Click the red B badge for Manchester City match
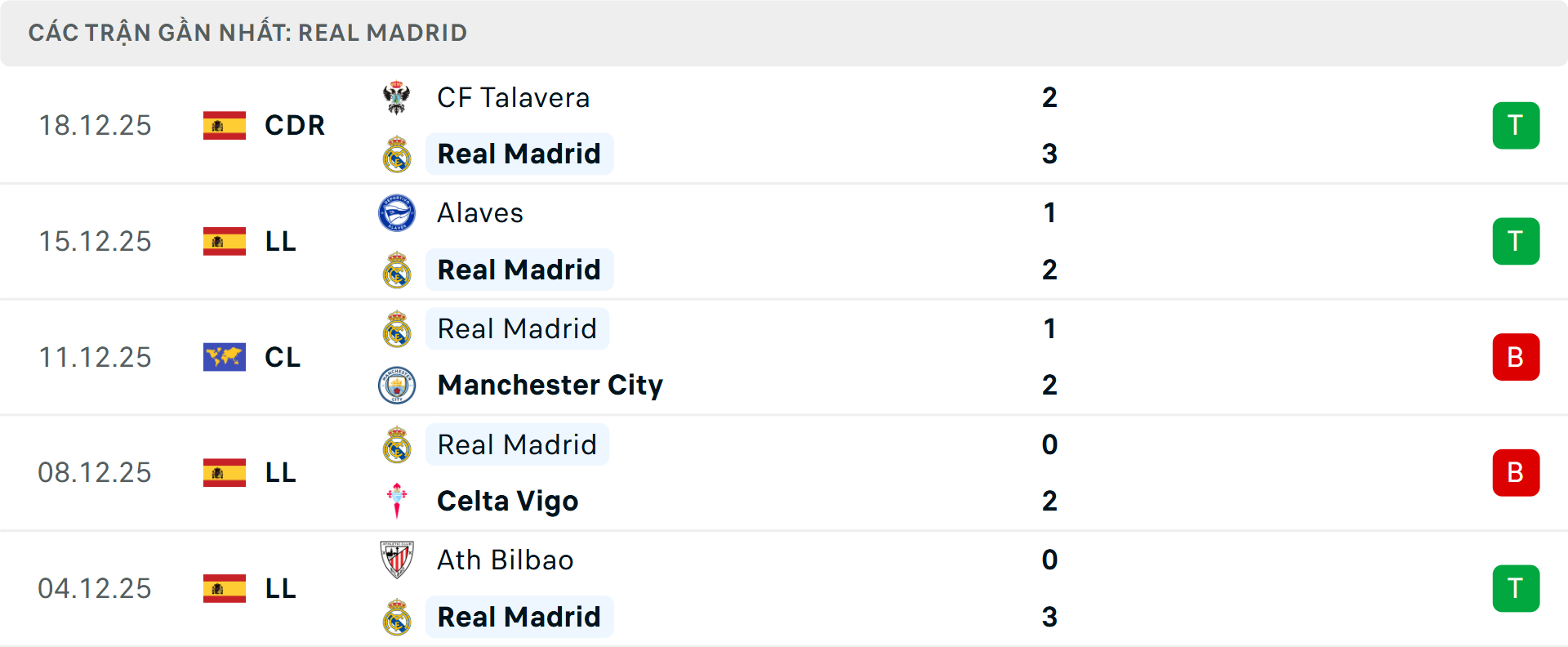Screen dimensions: 1568x647 click(x=1516, y=357)
